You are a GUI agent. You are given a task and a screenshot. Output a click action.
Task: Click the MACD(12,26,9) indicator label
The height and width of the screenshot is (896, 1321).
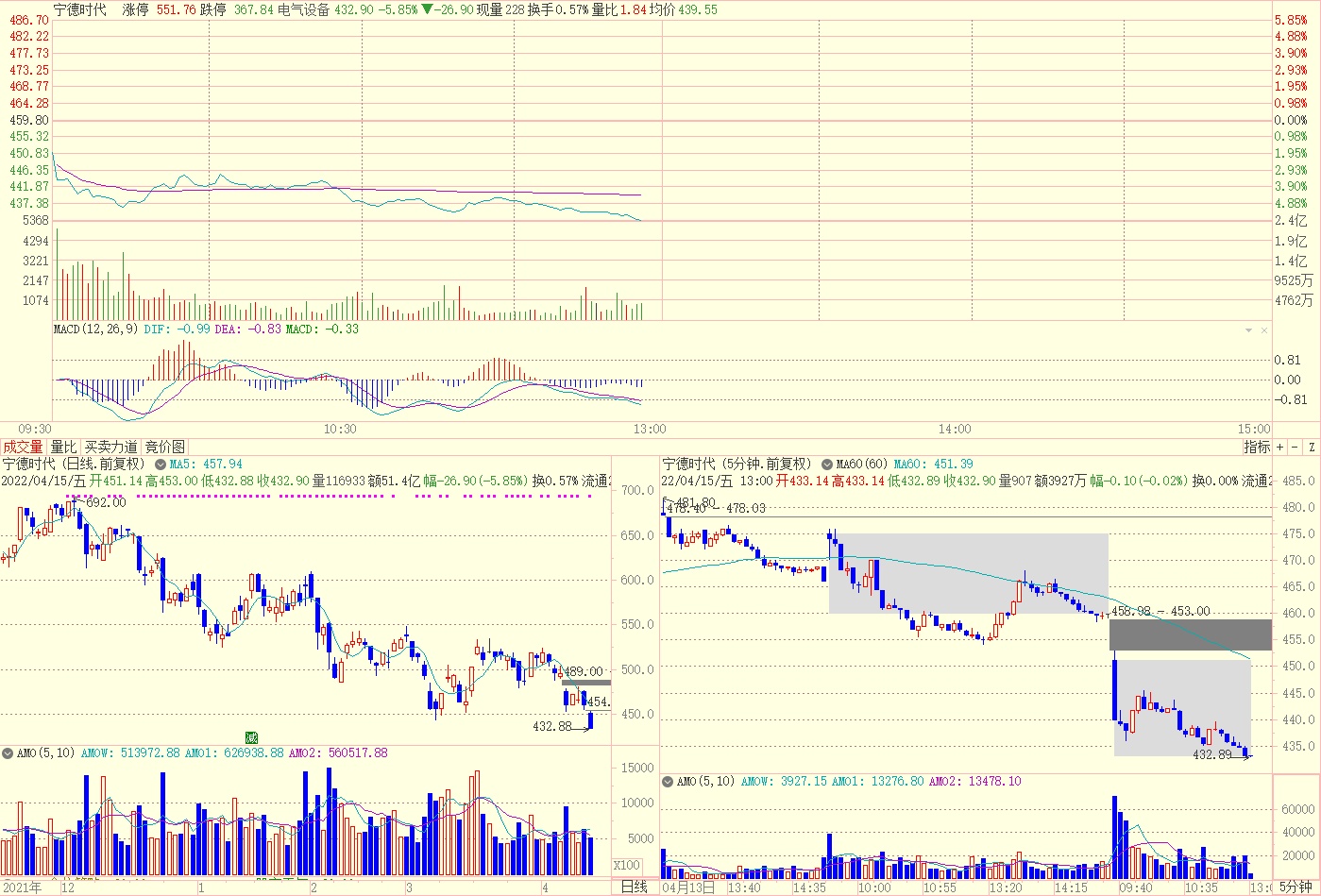[x=95, y=329]
